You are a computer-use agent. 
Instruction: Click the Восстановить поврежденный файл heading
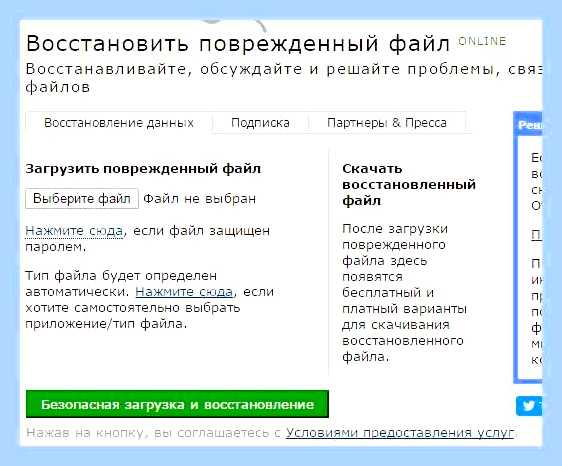238,44
